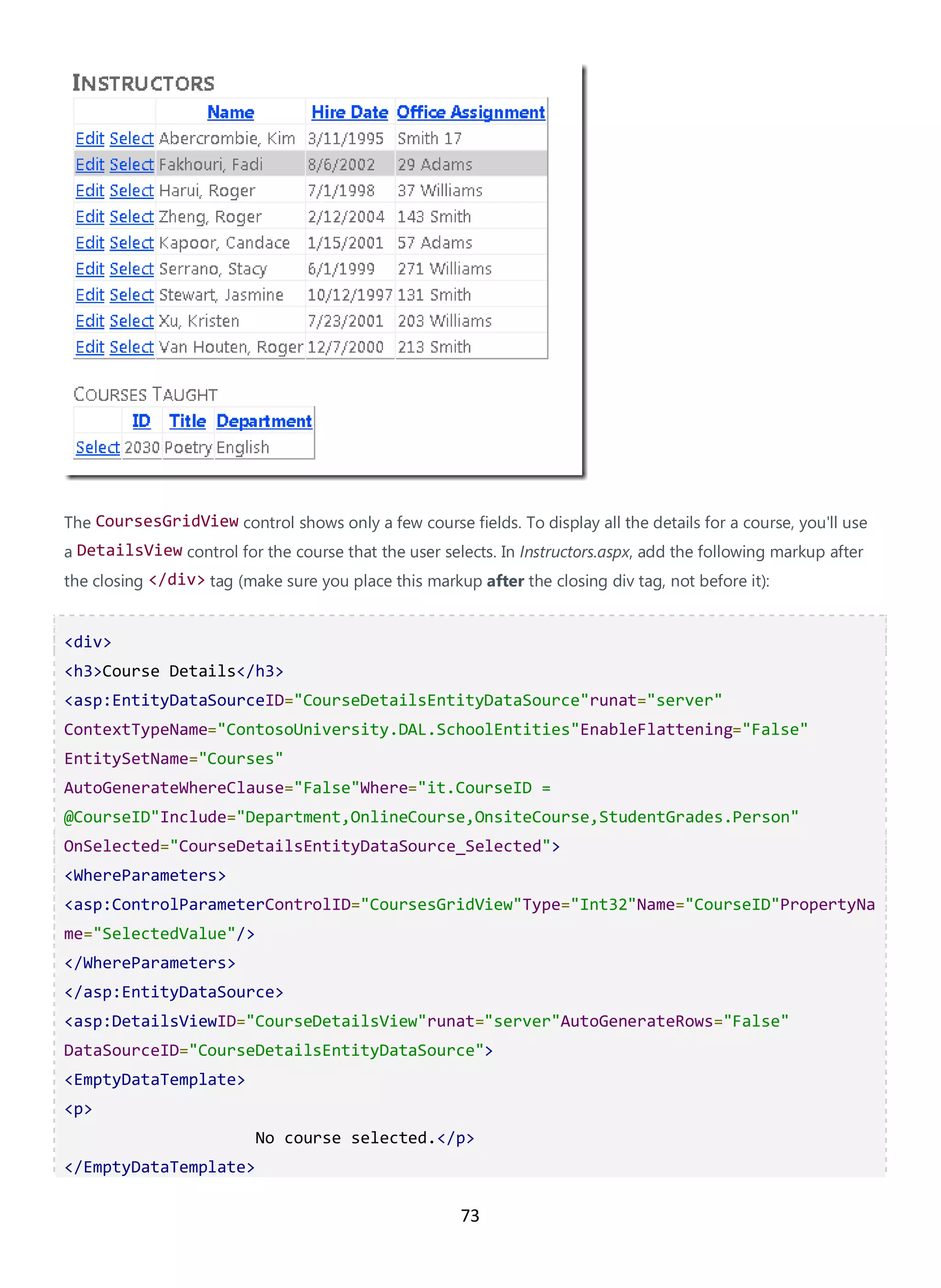Click the italic Instructors.aspx file name
This screenshot has width=941, height=1288.
point(575,552)
